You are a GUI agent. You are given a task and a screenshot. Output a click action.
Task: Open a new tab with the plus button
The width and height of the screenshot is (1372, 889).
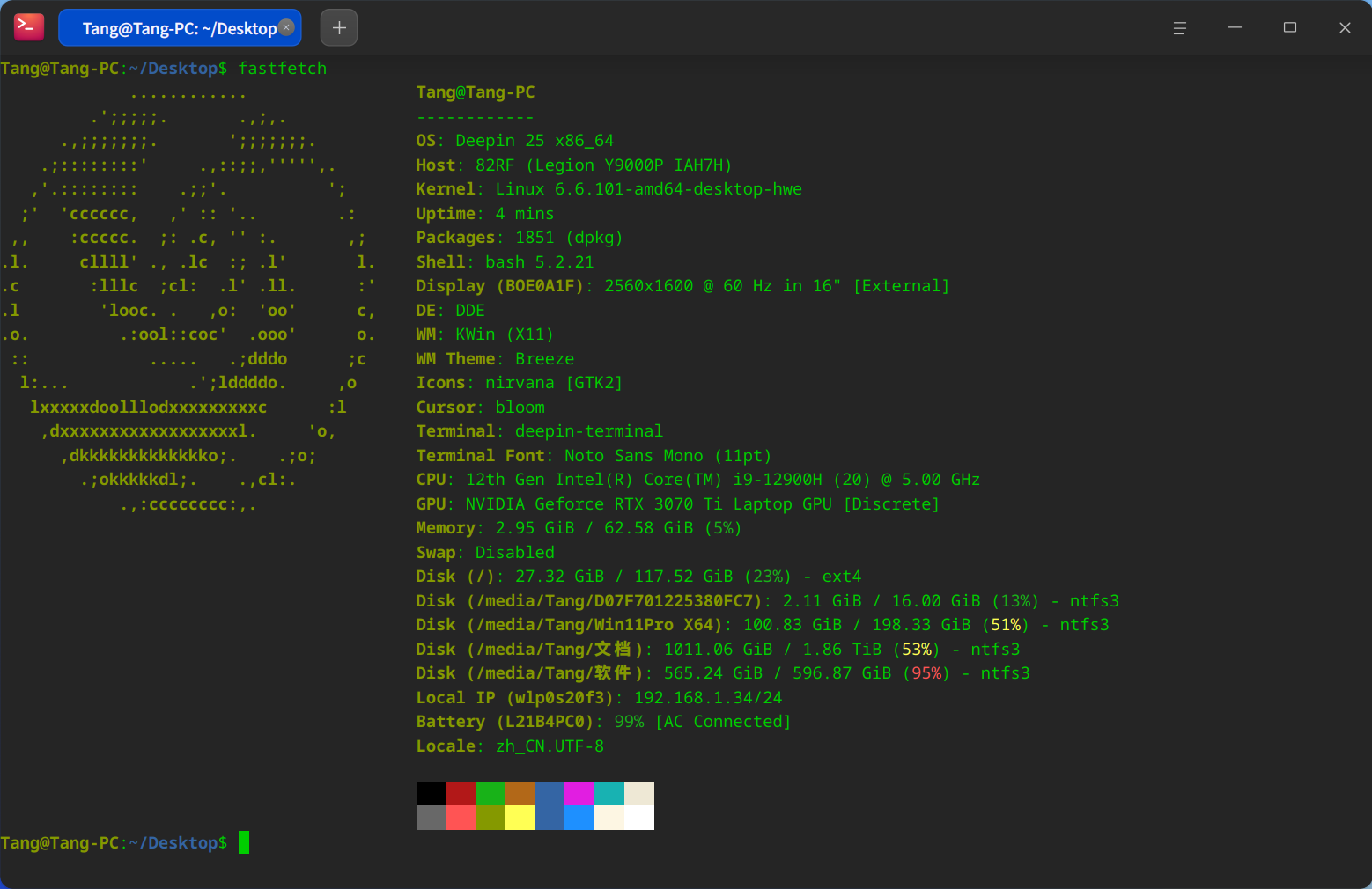click(x=339, y=28)
